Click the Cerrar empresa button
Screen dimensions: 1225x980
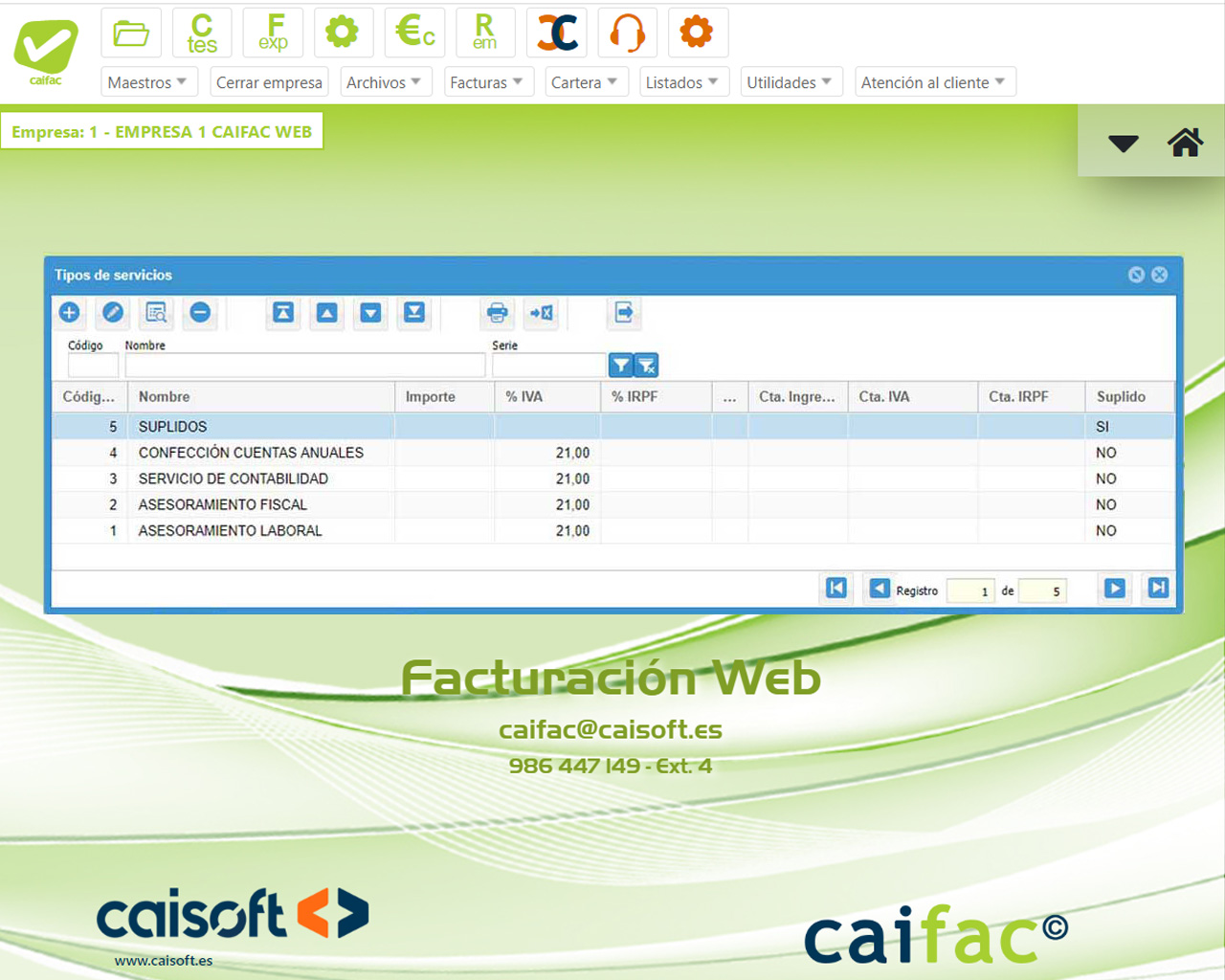point(269,82)
